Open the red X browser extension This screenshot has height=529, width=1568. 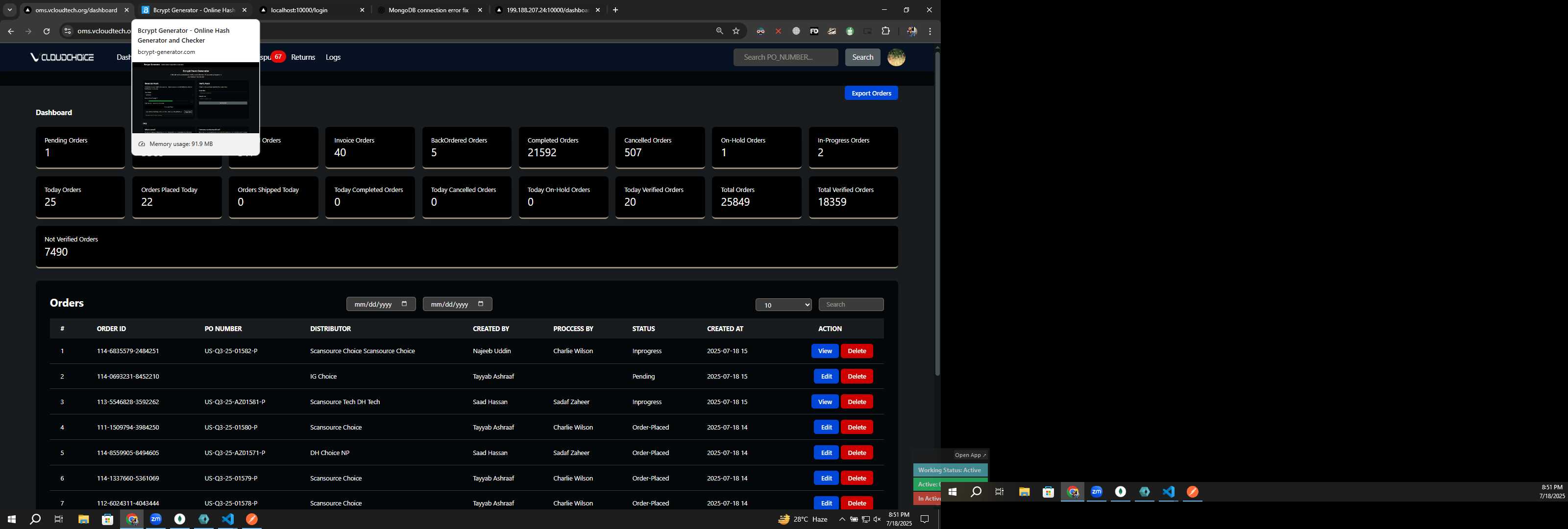click(778, 31)
